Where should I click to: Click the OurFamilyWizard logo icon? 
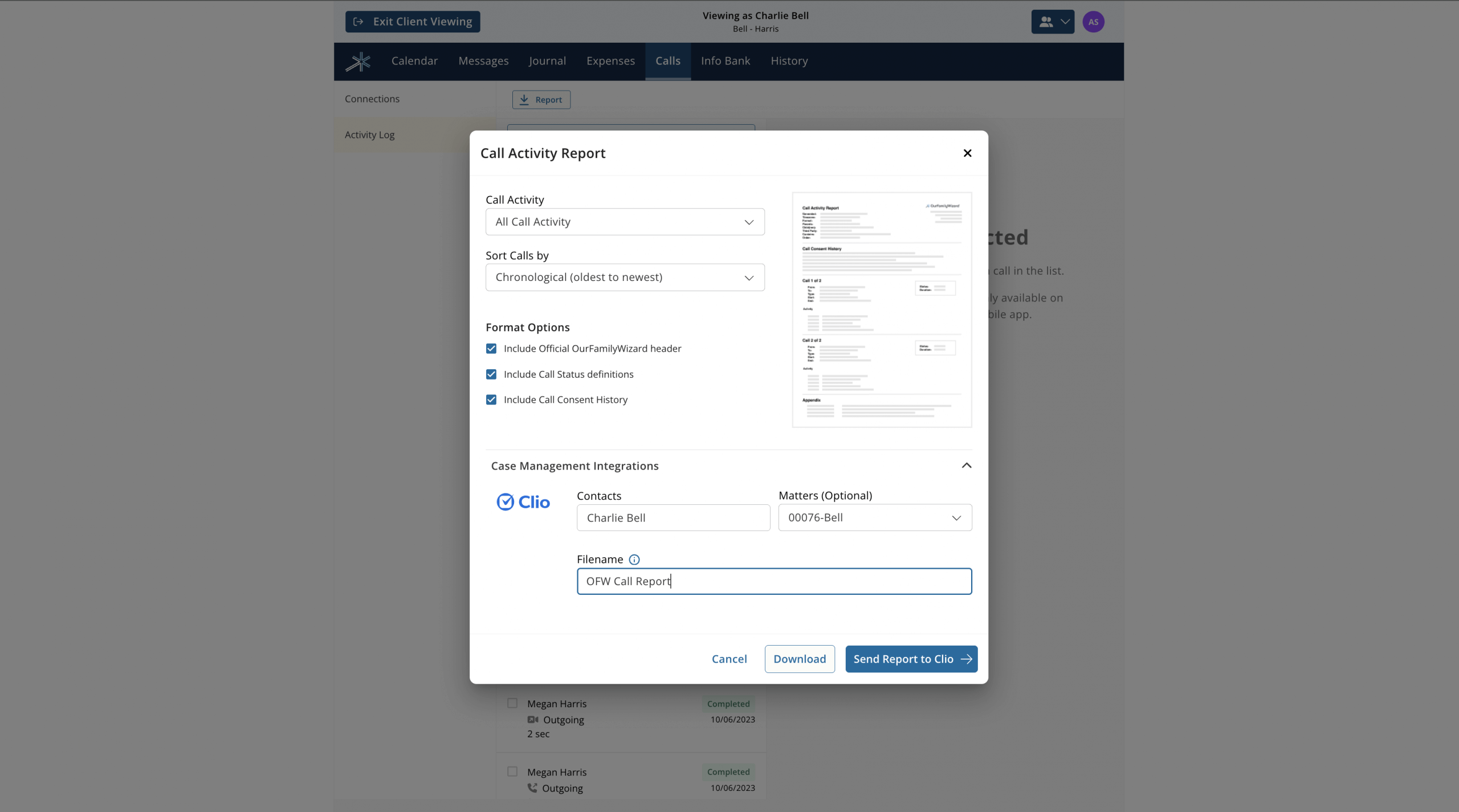coord(358,62)
